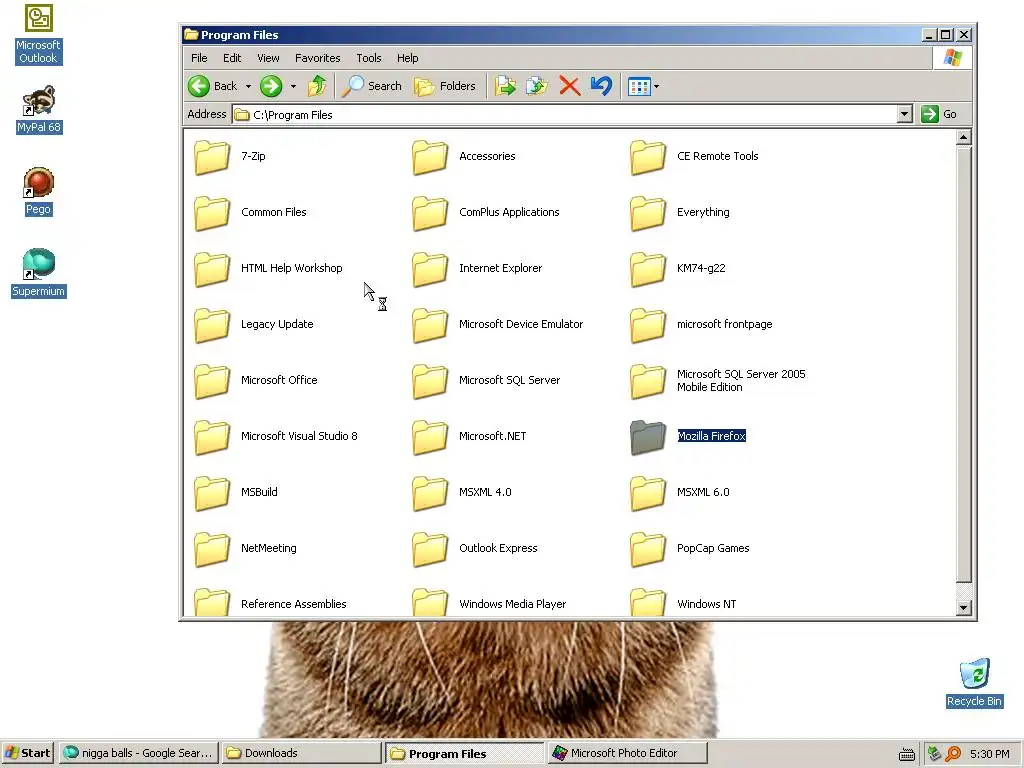Image resolution: width=1024 pixels, height=768 pixels.
Task: Go up one folder level icon
Action: 317,86
